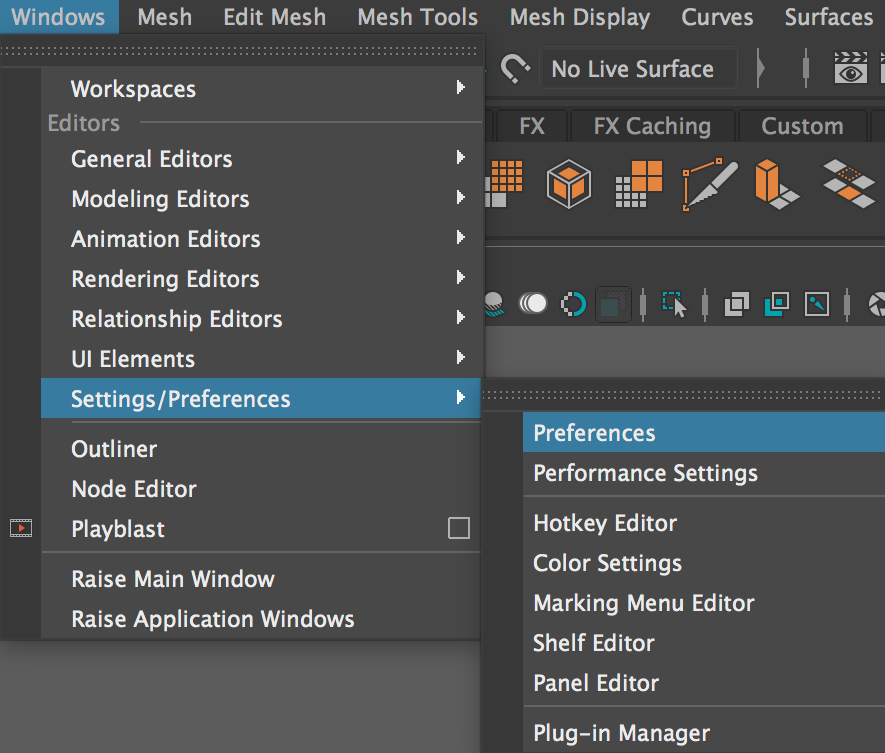This screenshot has height=753, width=885.
Task: Open the Mesh Tools menu
Action: [x=417, y=17]
